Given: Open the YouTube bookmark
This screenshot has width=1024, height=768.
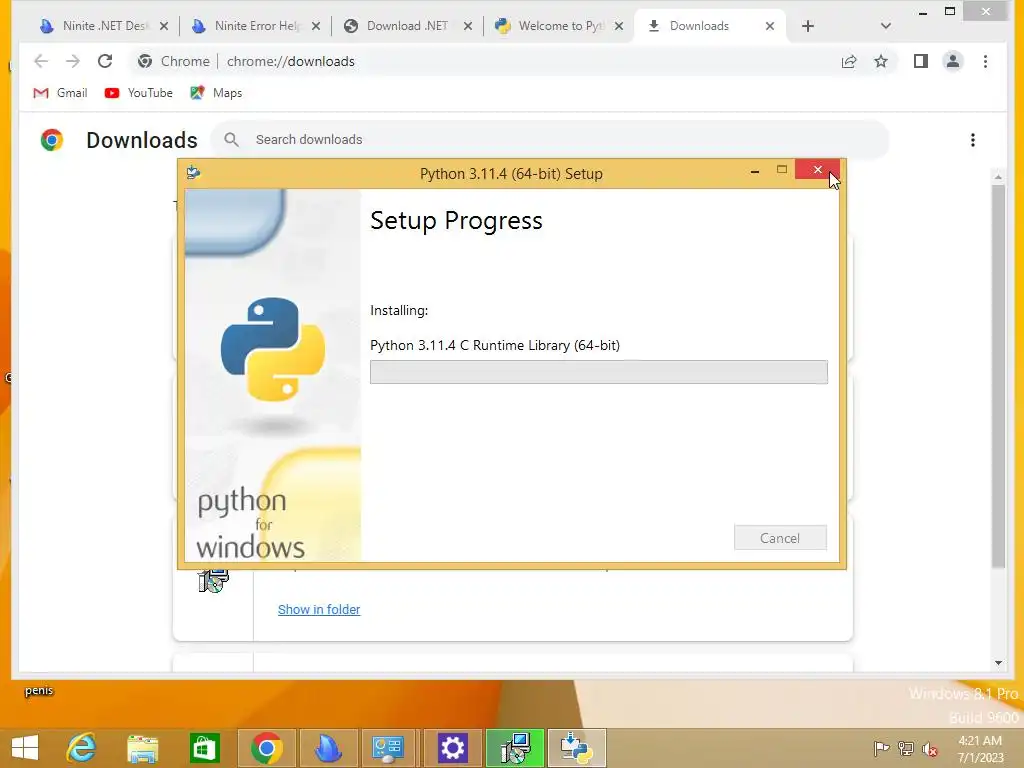Looking at the screenshot, I should pos(138,93).
